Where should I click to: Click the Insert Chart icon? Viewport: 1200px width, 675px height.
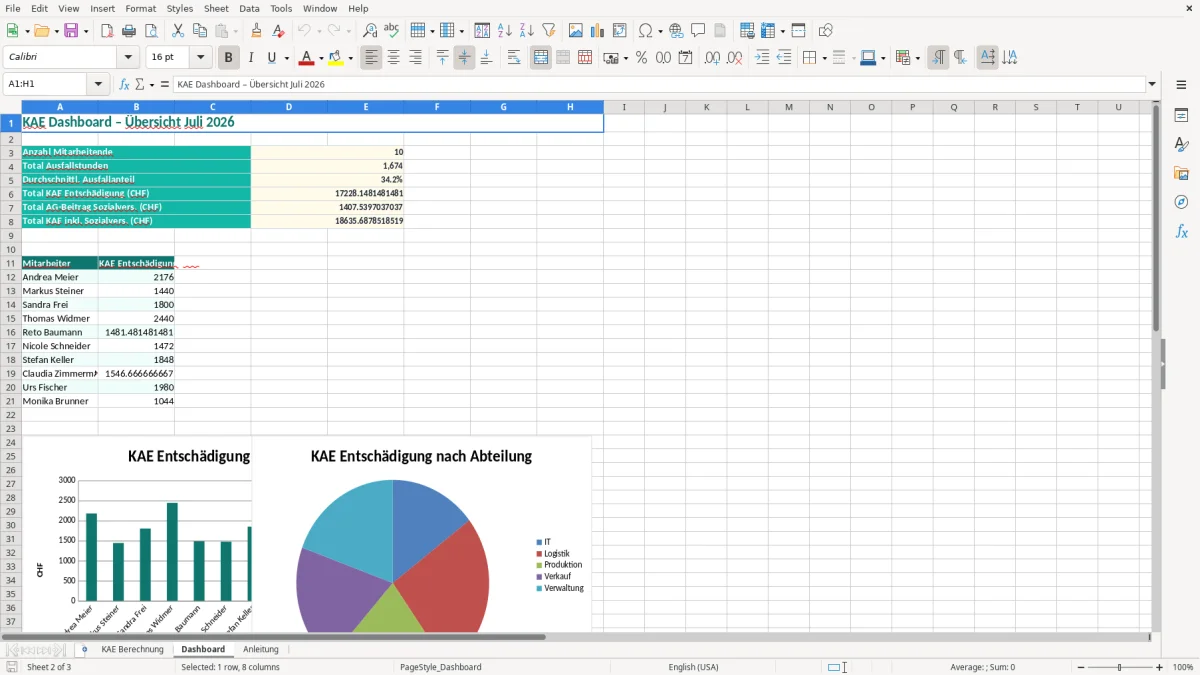pyautogui.click(x=598, y=31)
